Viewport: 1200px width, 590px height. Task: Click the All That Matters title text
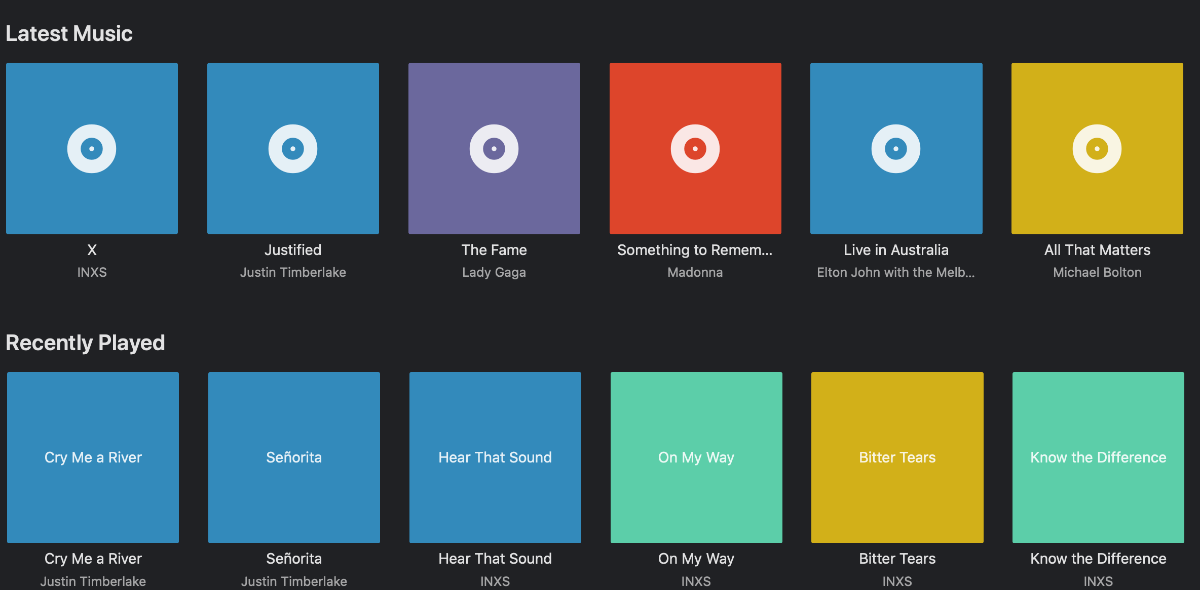[1097, 250]
